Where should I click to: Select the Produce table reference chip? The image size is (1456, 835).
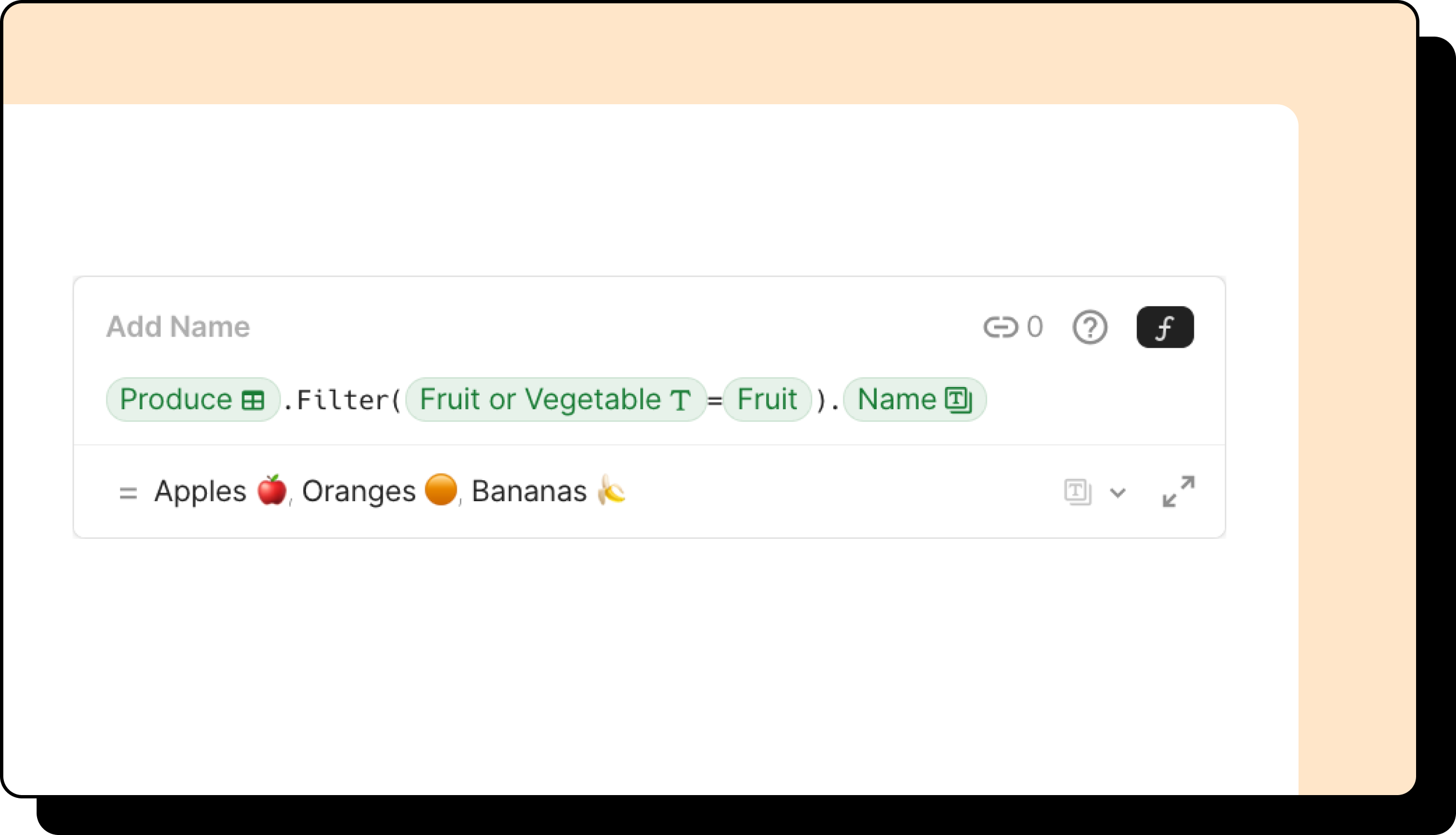tap(177, 399)
